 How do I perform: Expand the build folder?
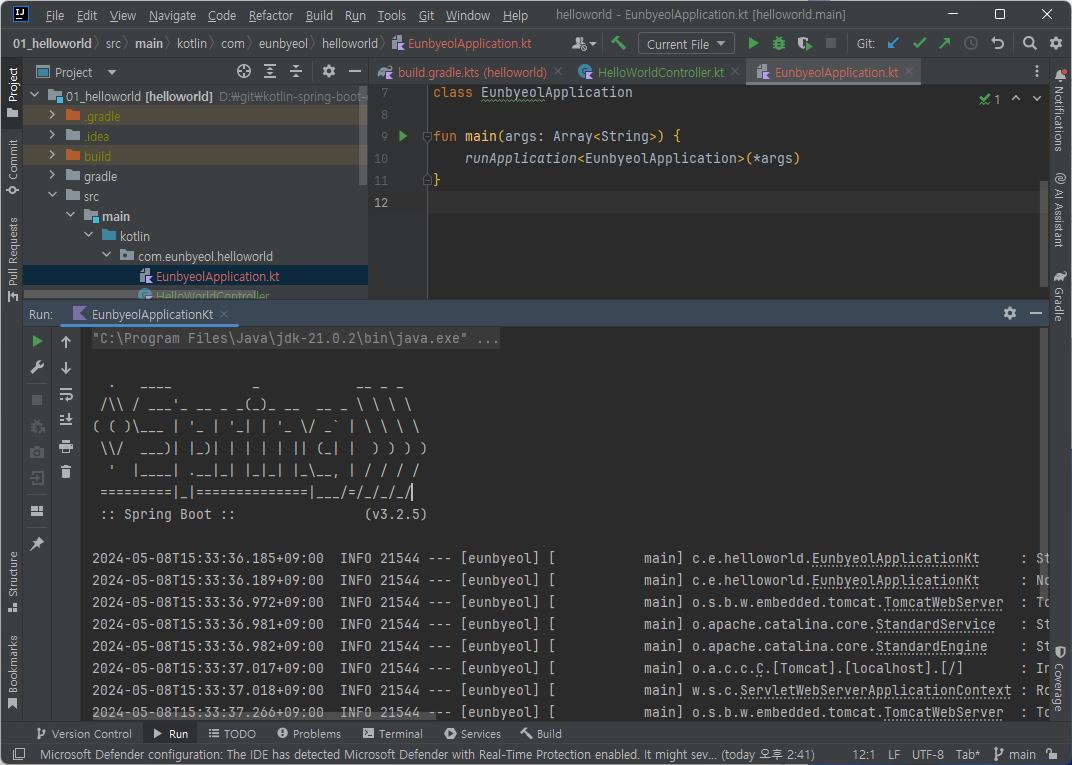52,156
